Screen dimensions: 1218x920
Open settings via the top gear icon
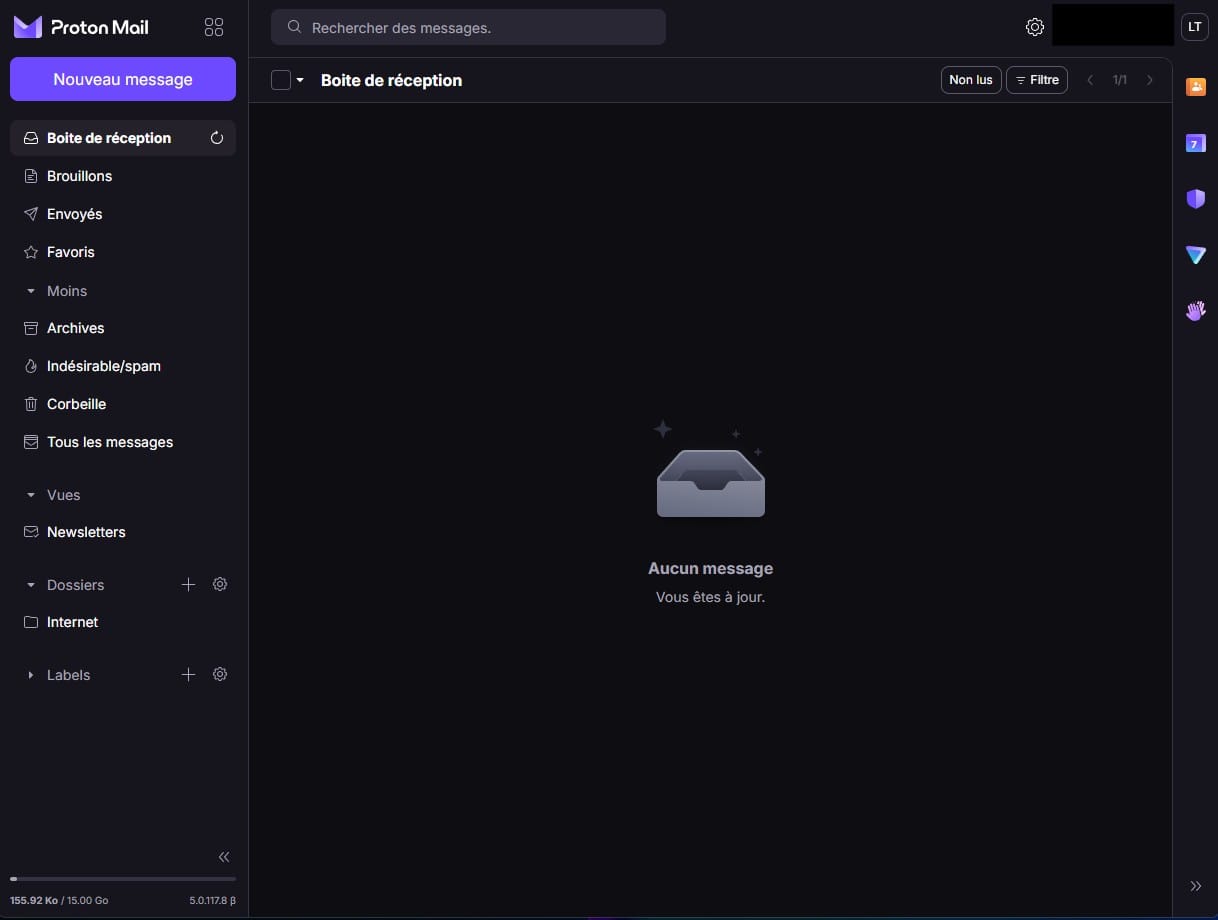1035,27
